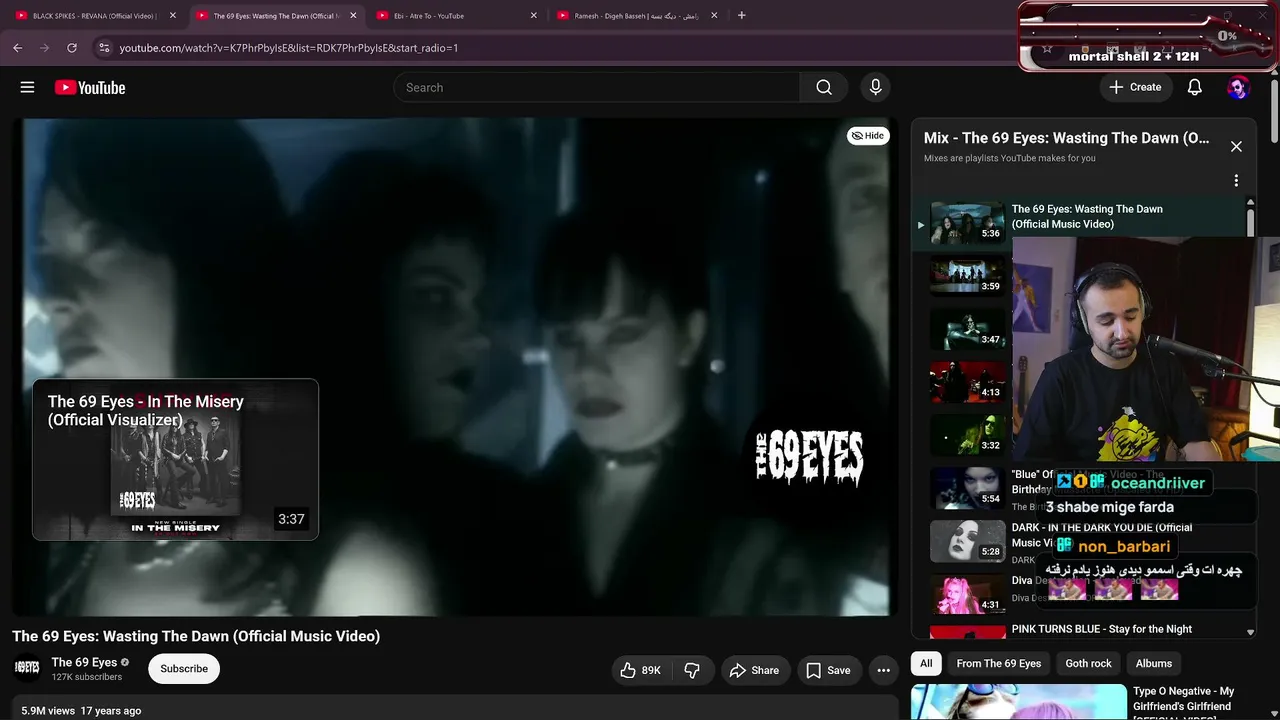Hide the end screen suggestion cards

click(868, 136)
